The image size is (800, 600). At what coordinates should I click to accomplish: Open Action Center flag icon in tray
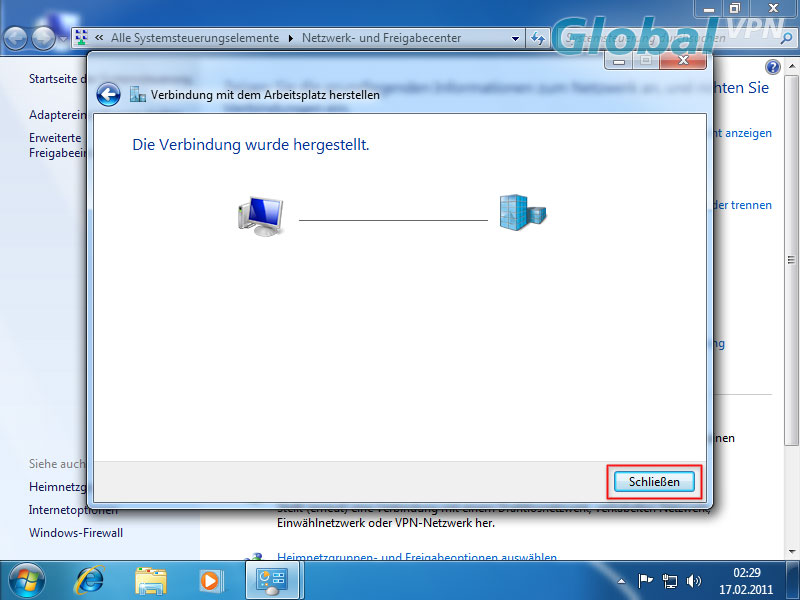point(646,580)
